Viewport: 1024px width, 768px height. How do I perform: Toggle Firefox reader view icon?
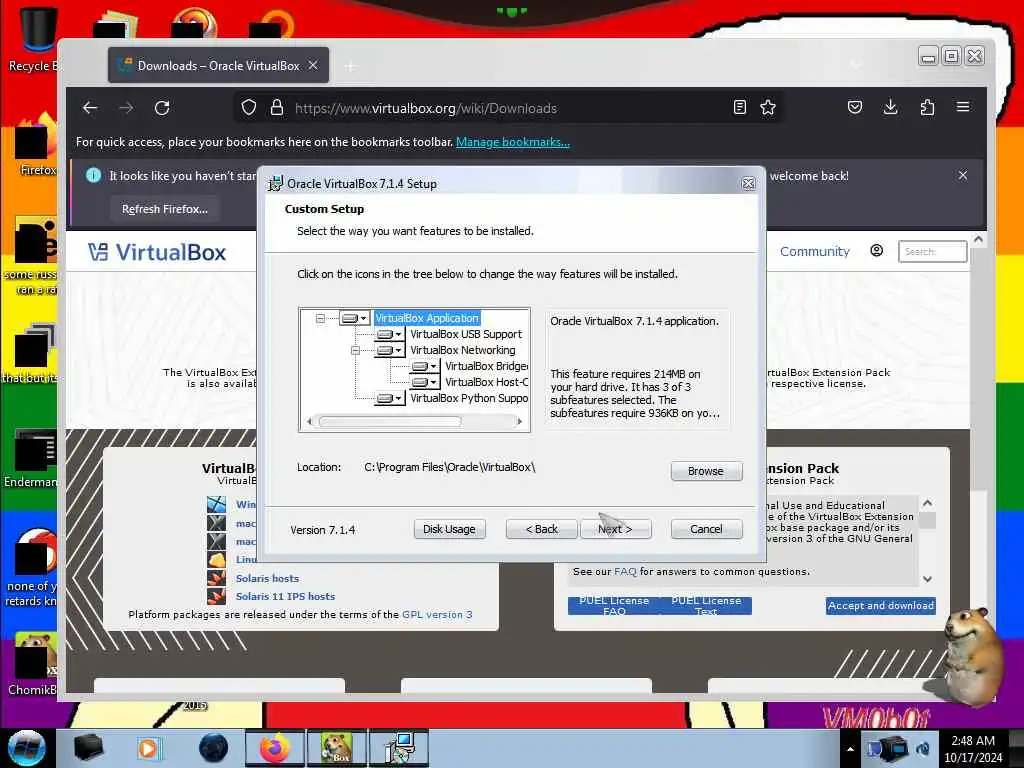click(x=740, y=108)
